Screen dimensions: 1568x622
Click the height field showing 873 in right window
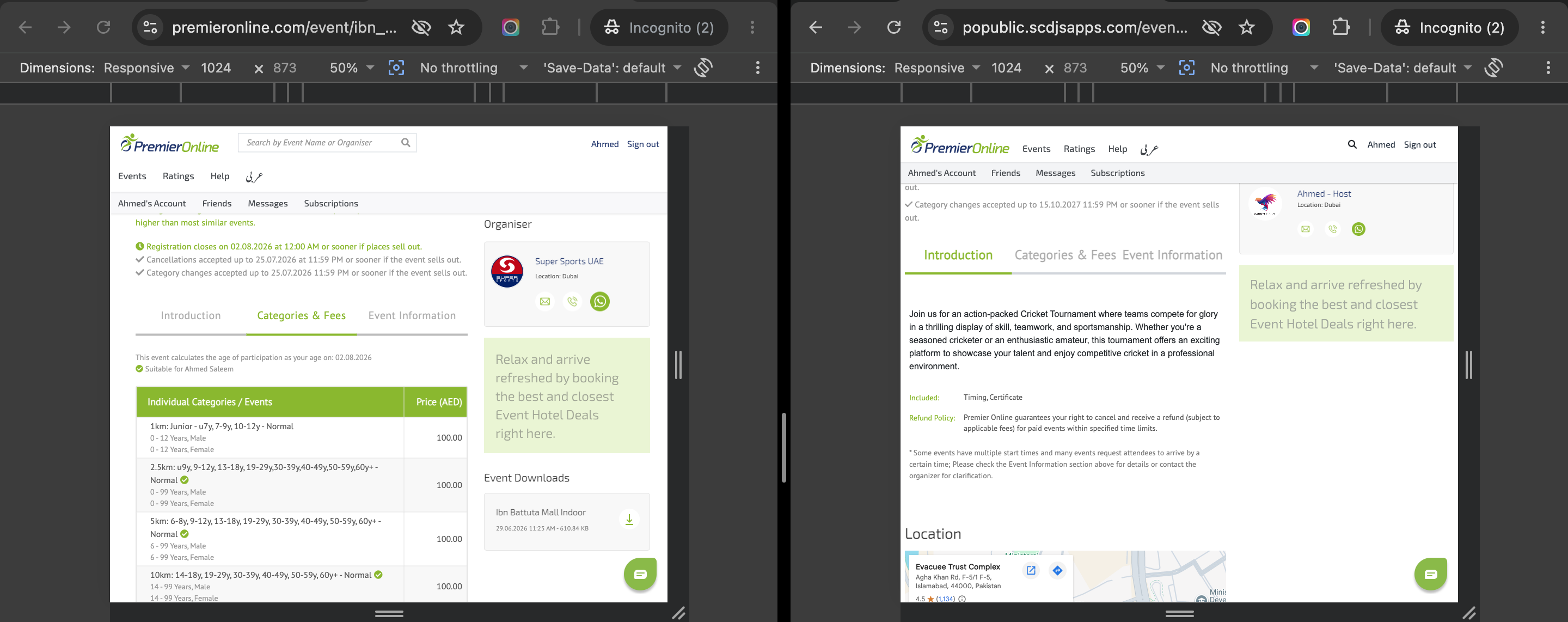point(1075,68)
